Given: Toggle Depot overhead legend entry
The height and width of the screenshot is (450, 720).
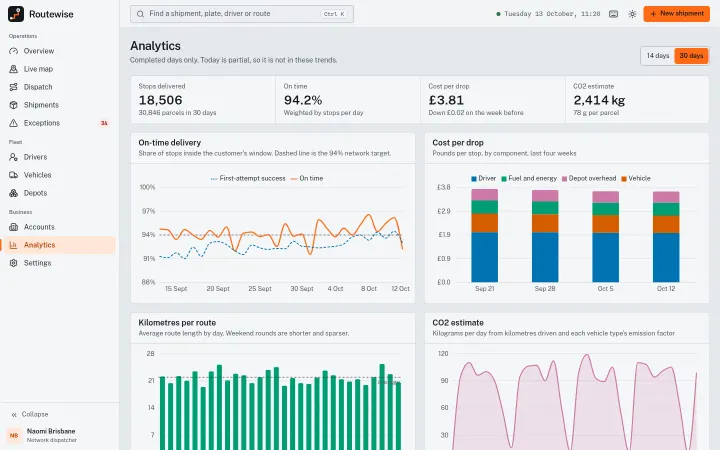Looking at the screenshot, I should [x=589, y=178].
